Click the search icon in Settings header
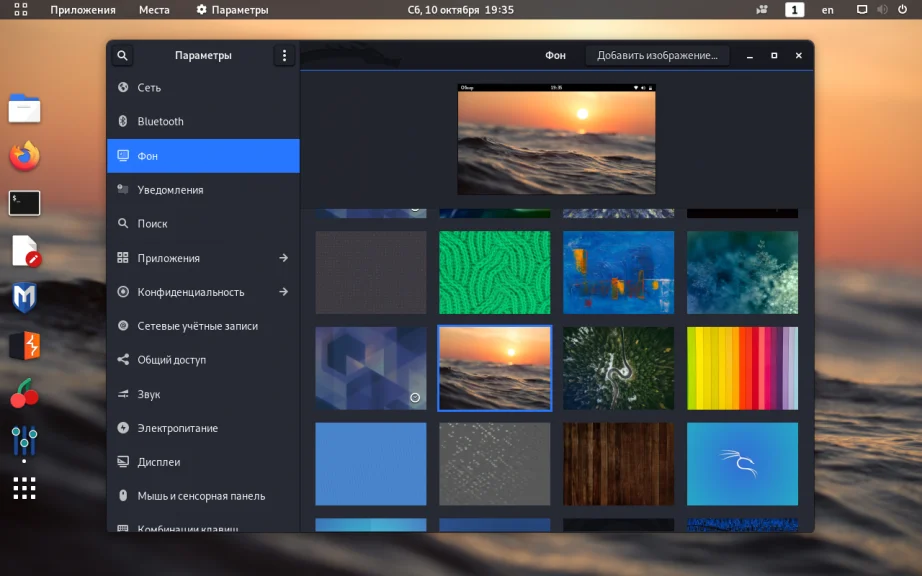 pos(122,56)
